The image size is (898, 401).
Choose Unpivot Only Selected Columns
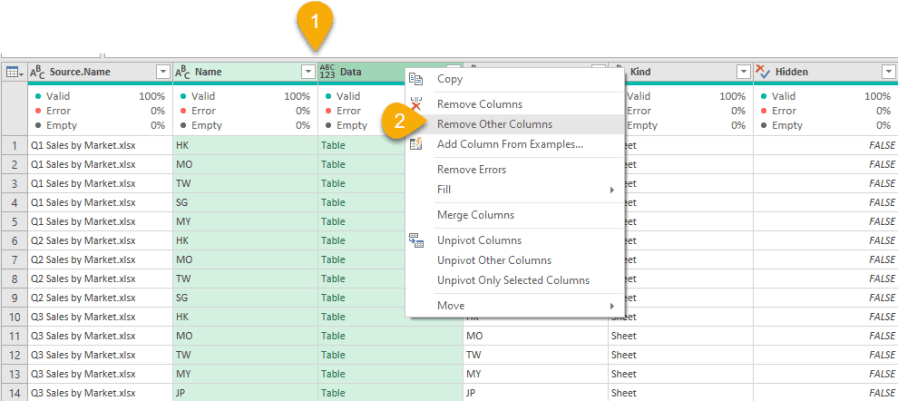513,280
